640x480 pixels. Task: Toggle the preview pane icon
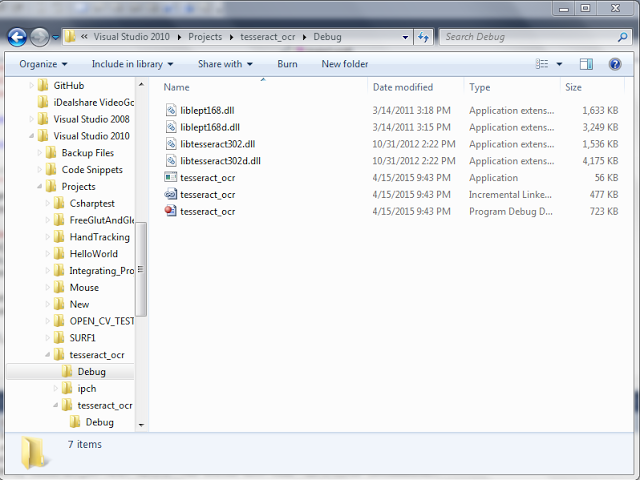pyautogui.click(x=586, y=64)
